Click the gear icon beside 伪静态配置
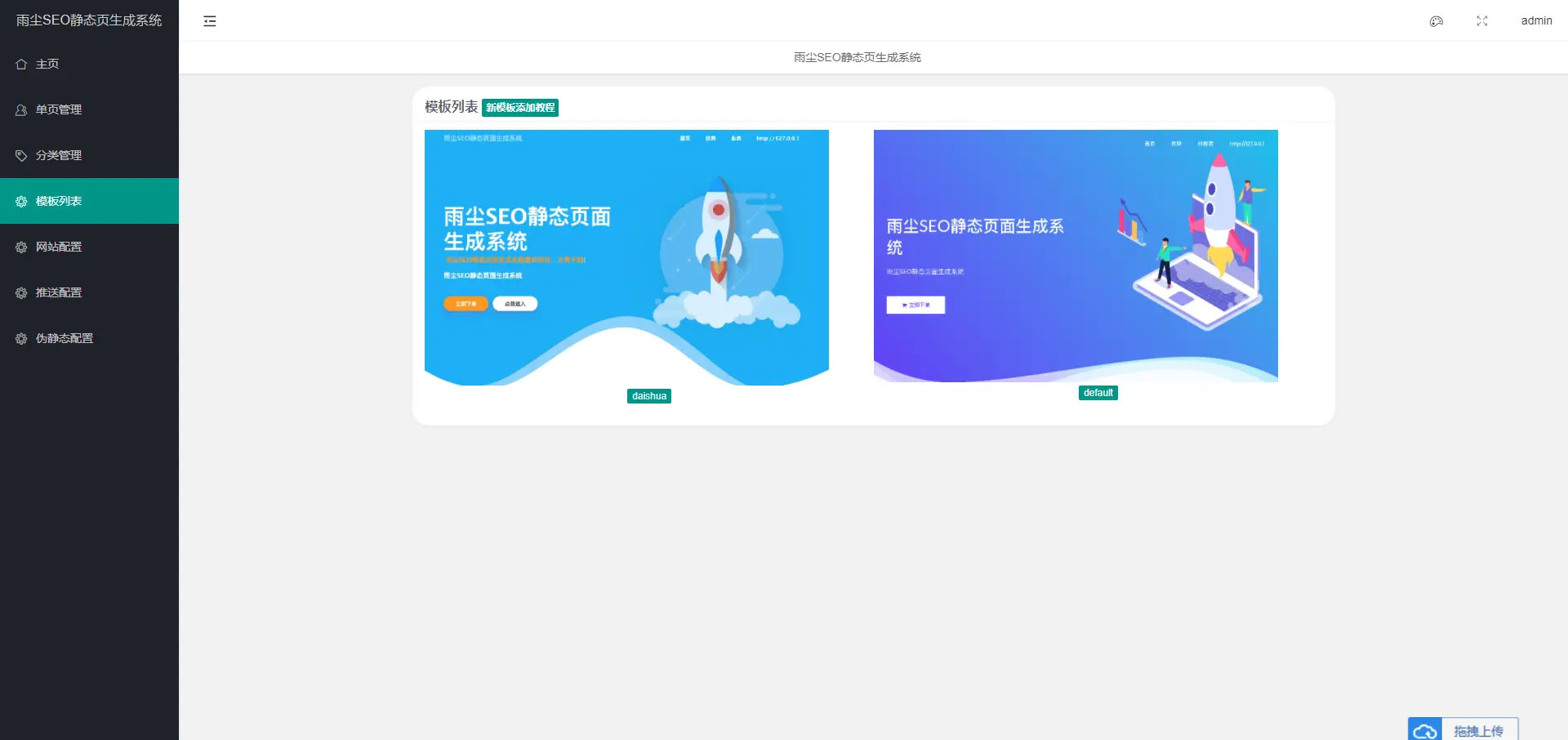This screenshot has height=740, width=1568. (x=20, y=337)
